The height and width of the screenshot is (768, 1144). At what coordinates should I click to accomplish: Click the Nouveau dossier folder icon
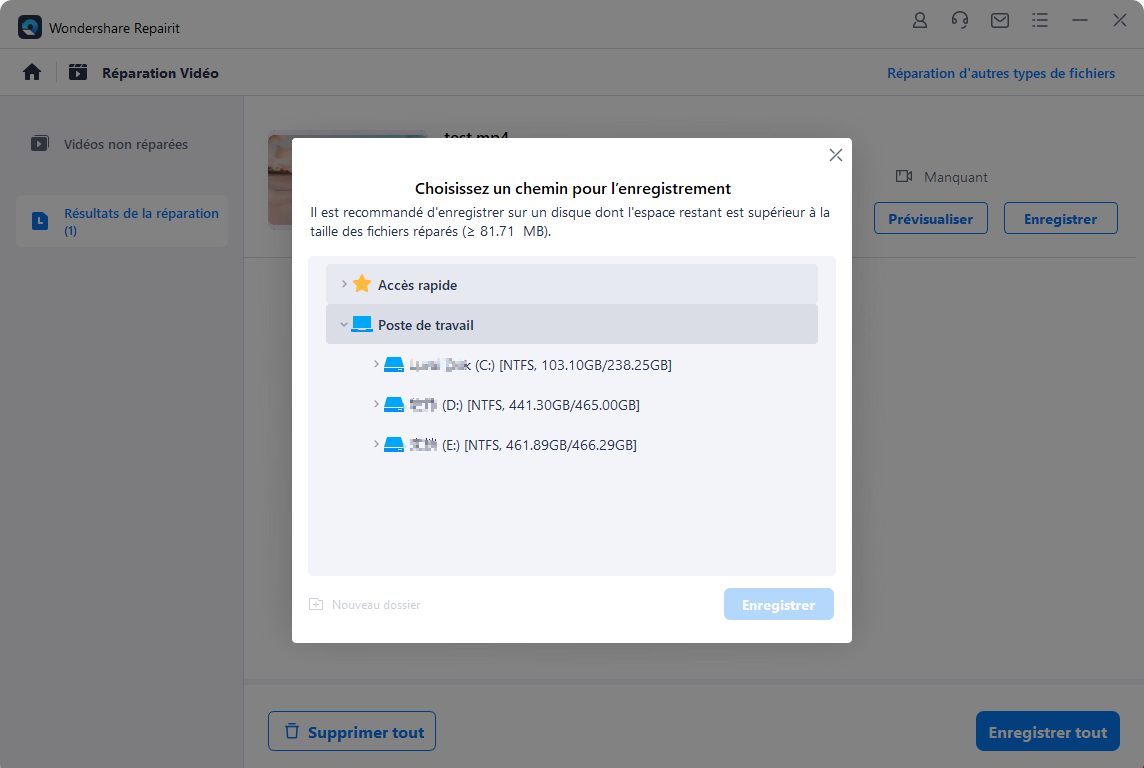[x=316, y=604]
